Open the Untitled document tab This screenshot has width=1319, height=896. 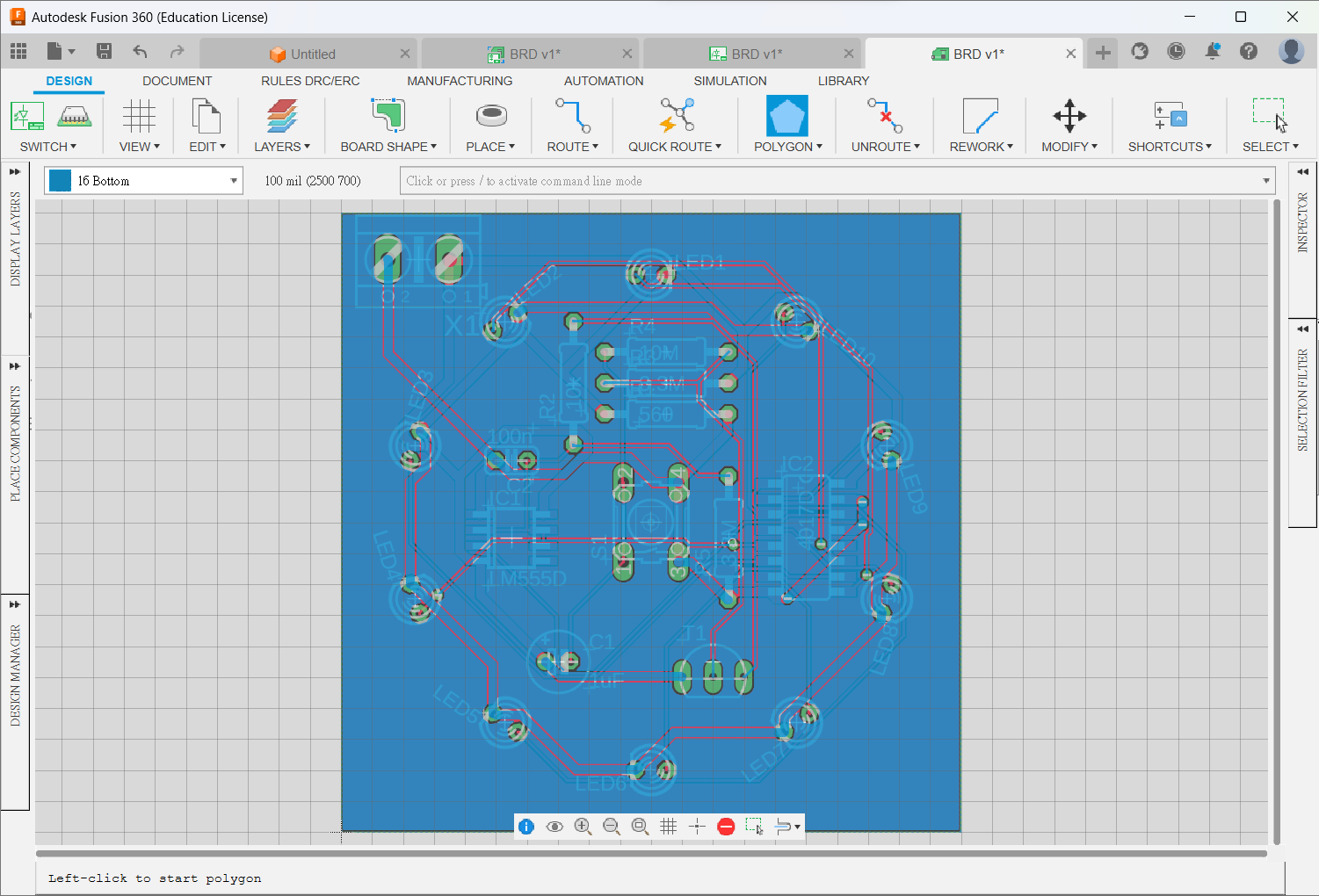coord(312,54)
